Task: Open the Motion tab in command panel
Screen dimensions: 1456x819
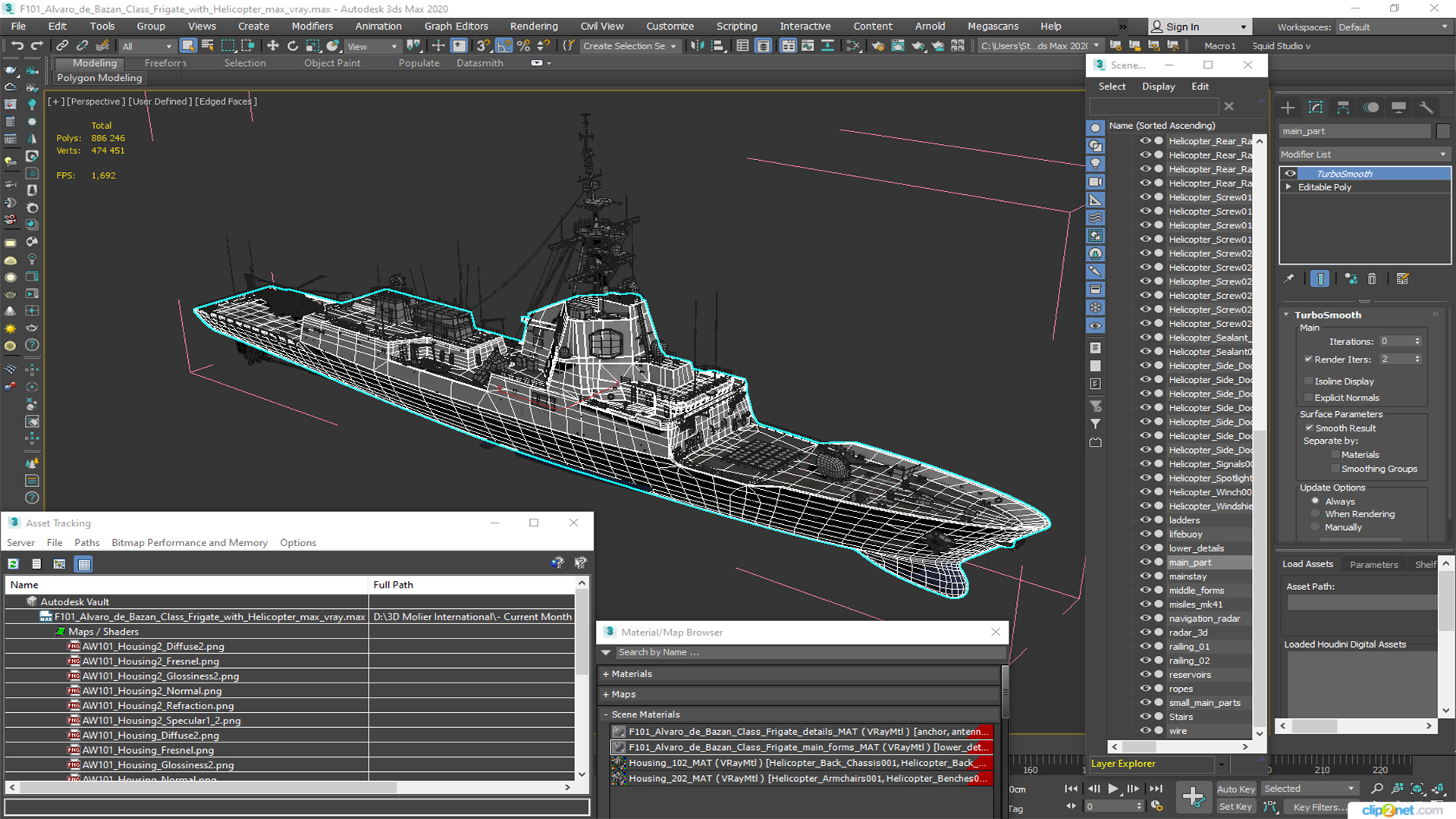Action: pos(1371,108)
